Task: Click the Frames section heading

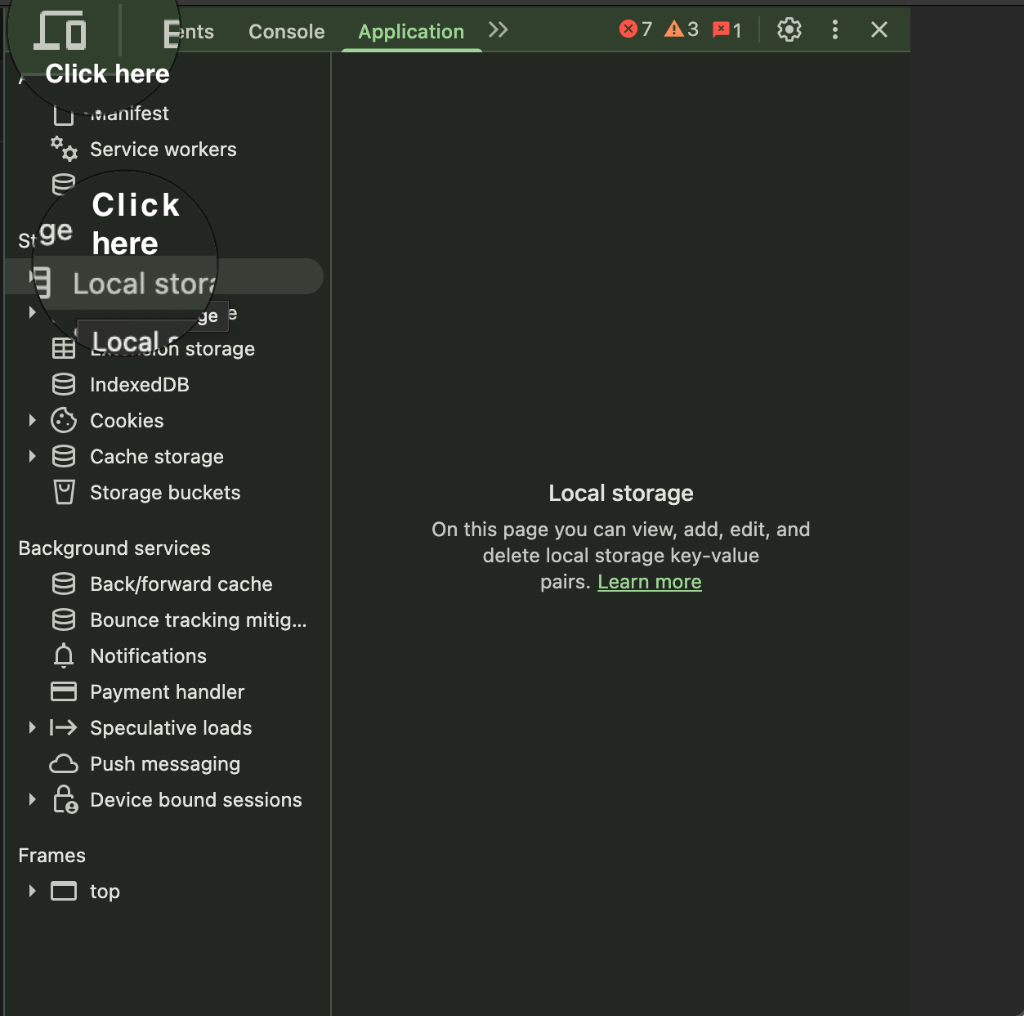Action: (x=52, y=855)
